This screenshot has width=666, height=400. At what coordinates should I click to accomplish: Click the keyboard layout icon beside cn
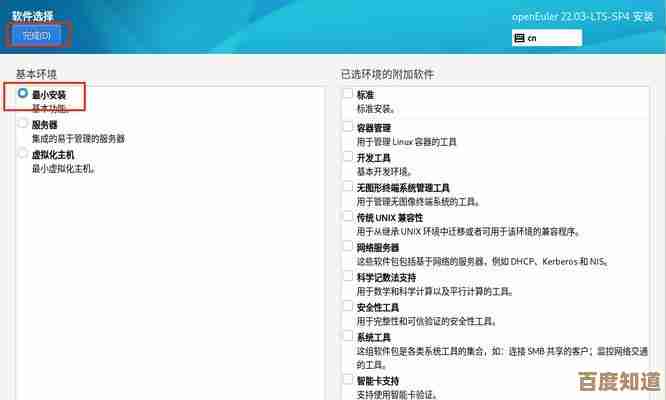click(519, 38)
